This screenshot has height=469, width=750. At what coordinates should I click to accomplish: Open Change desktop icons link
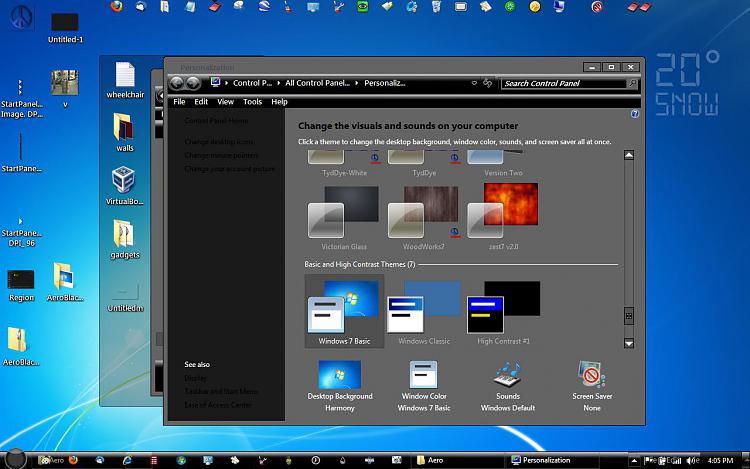[x=219, y=142]
